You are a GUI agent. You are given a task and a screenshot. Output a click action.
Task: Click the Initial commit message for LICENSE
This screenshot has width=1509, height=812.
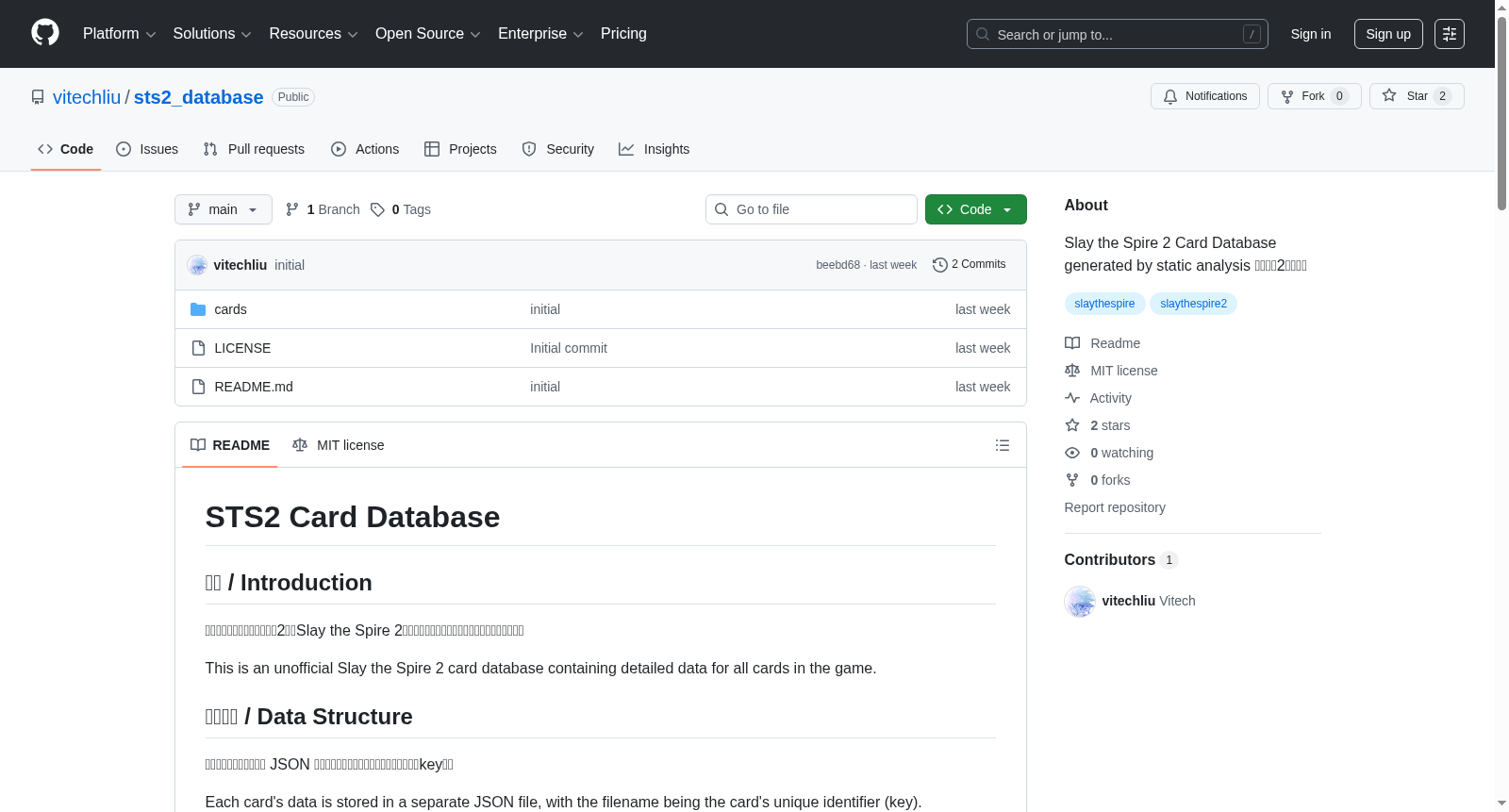pos(569,348)
